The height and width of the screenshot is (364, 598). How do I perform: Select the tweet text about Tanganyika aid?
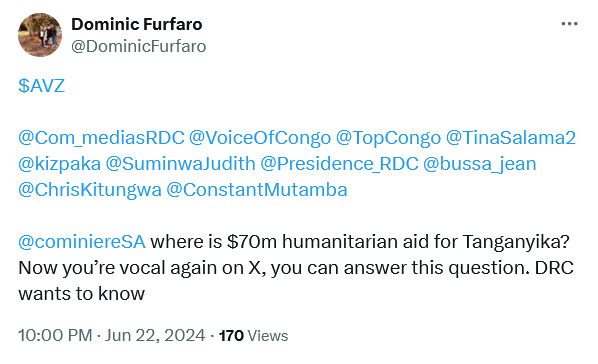tap(296, 267)
